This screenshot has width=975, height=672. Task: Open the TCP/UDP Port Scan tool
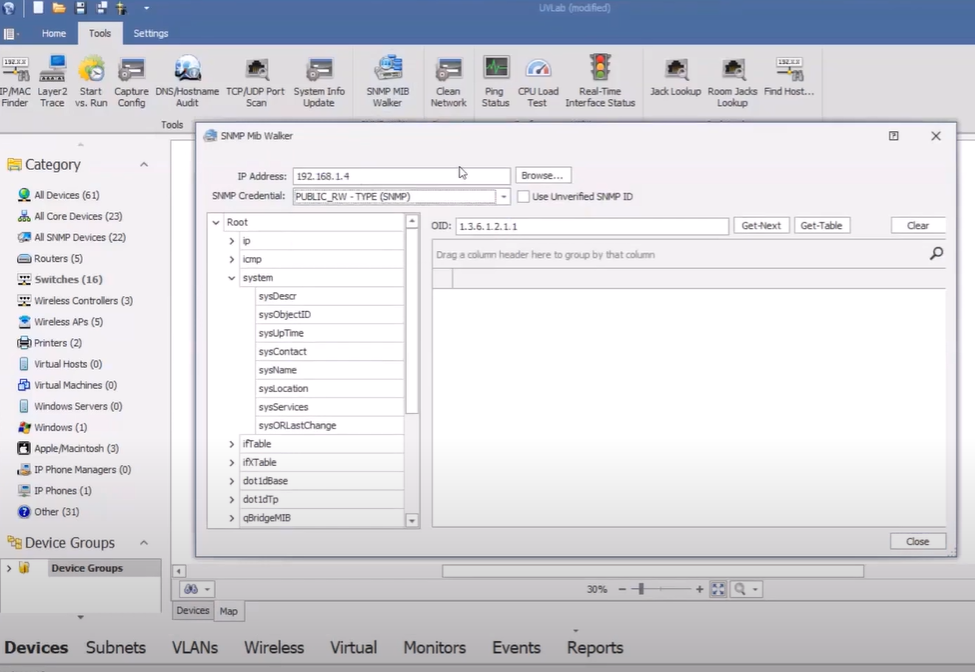coord(256,81)
